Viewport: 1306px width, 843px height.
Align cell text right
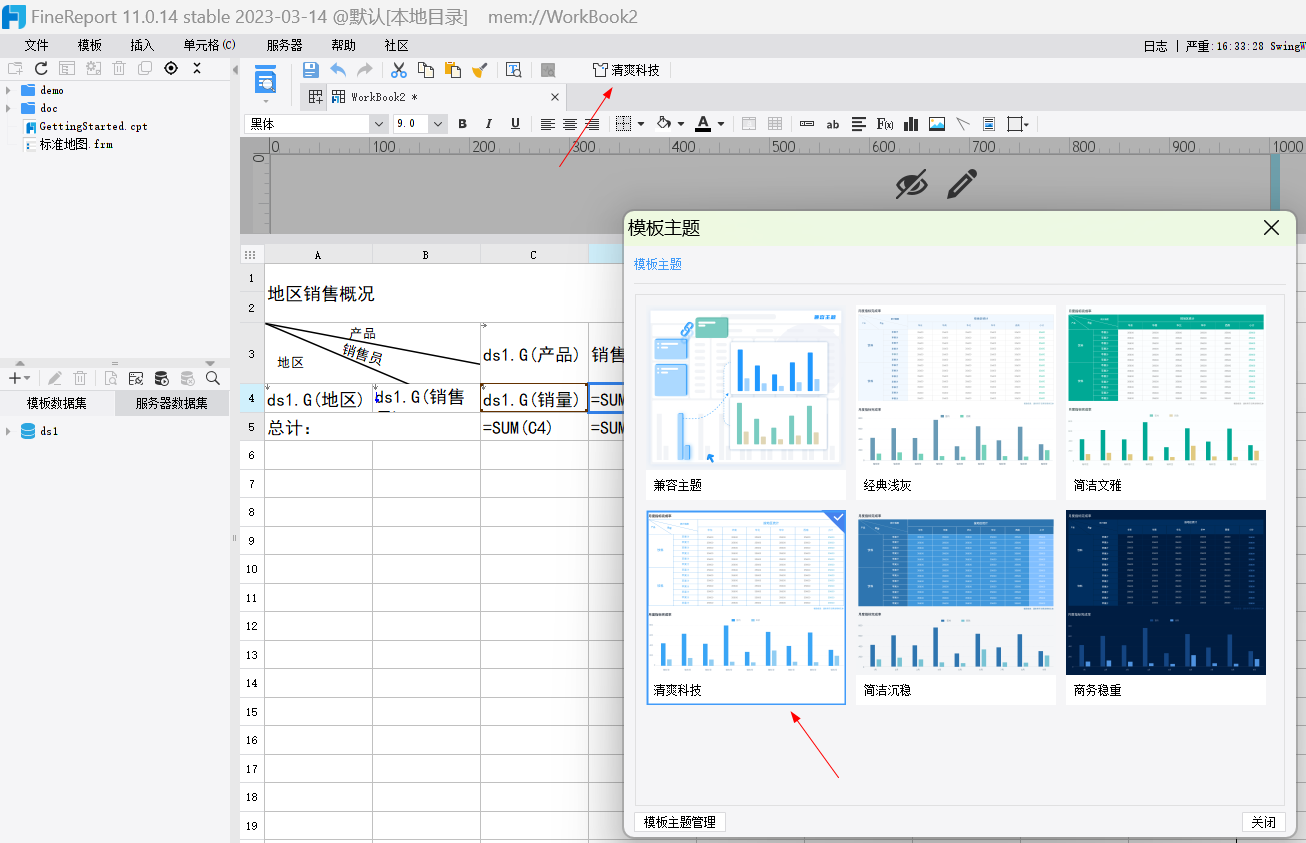(592, 124)
